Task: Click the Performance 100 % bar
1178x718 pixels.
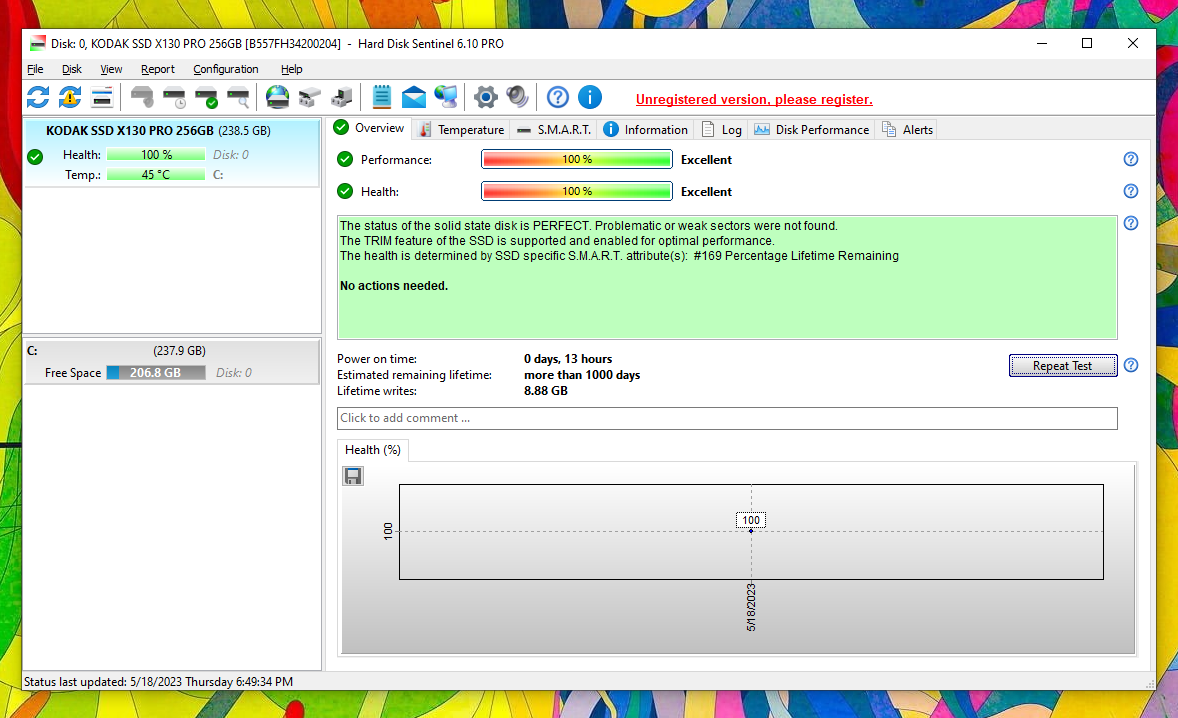Action: [576, 159]
